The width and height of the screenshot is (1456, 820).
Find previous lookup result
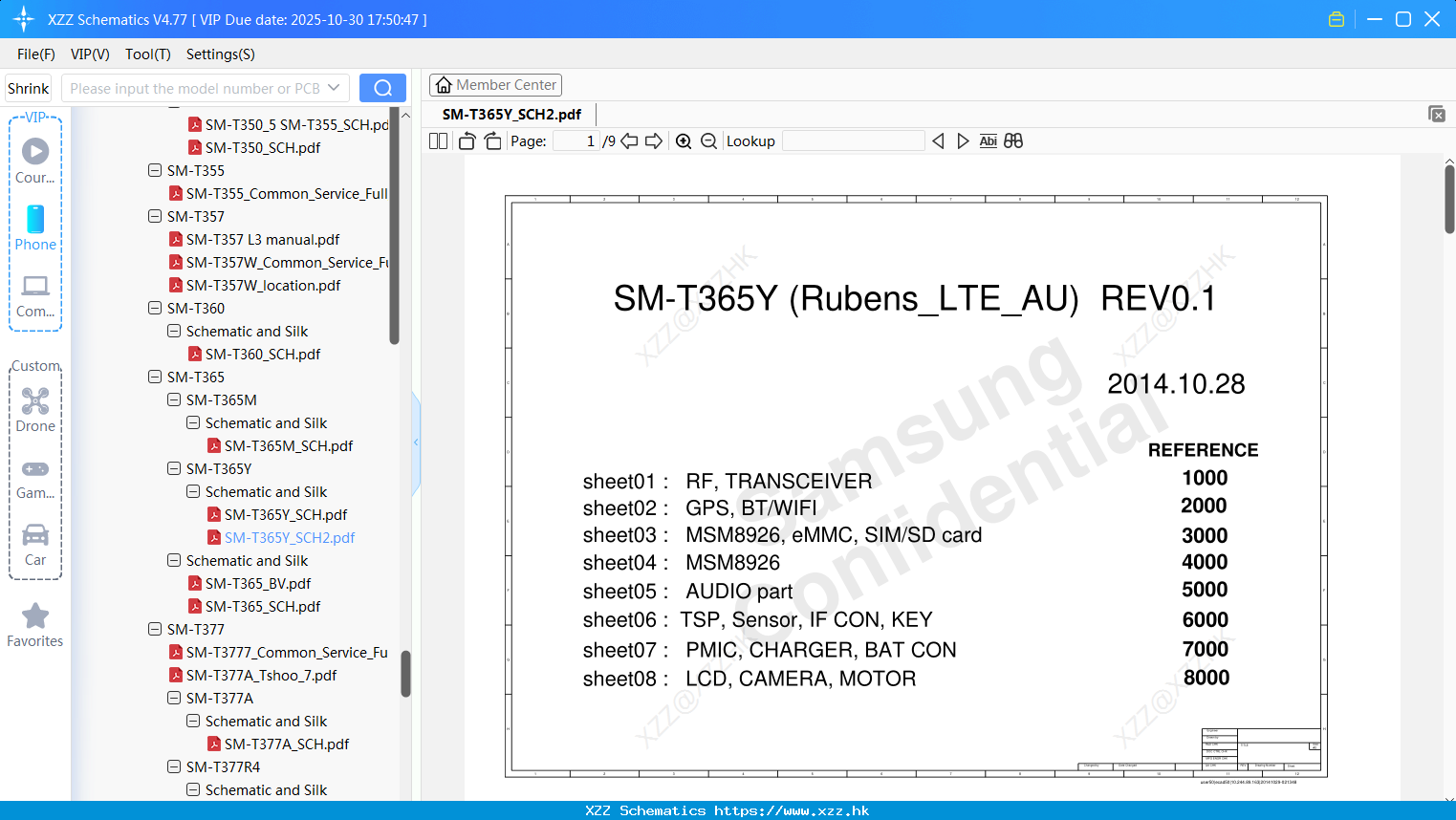[x=938, y=140]
